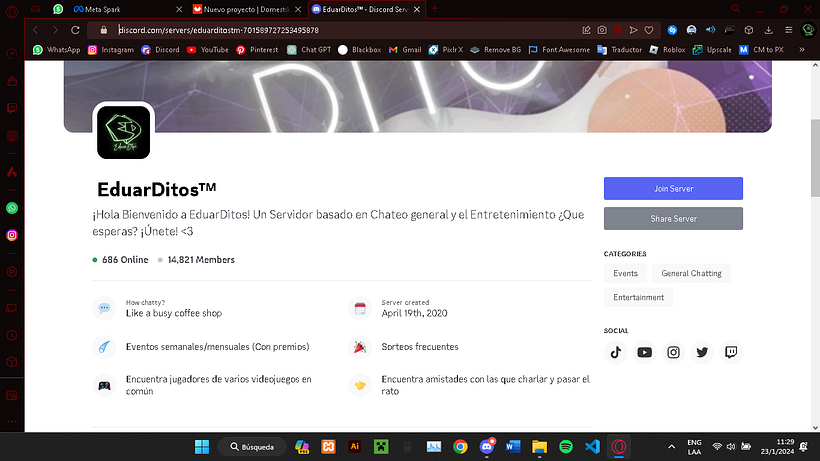This screenshot has width=820, height=461.
Task: Open the Windows Start menu
Action: [202, 447]
